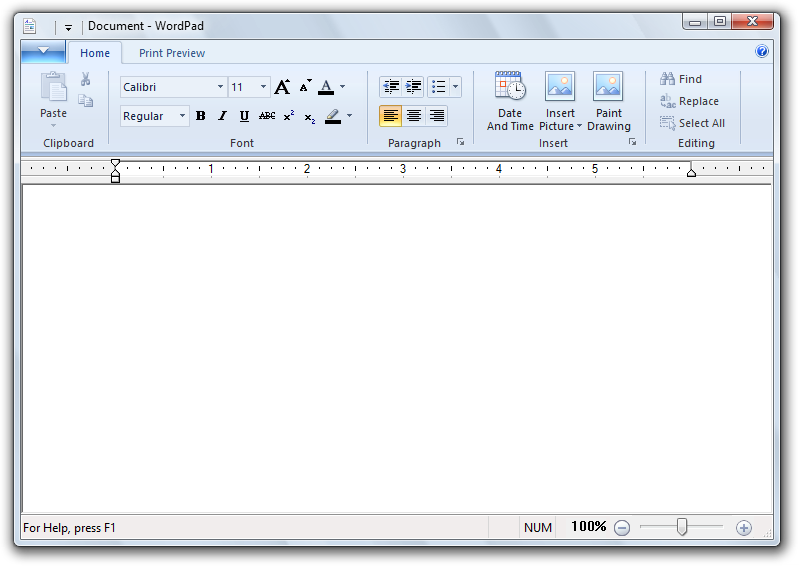Image resolution: width=800 pixels, height=566 pixels.
Task: Click the 100% zoom level text
Action: (588, 526)
